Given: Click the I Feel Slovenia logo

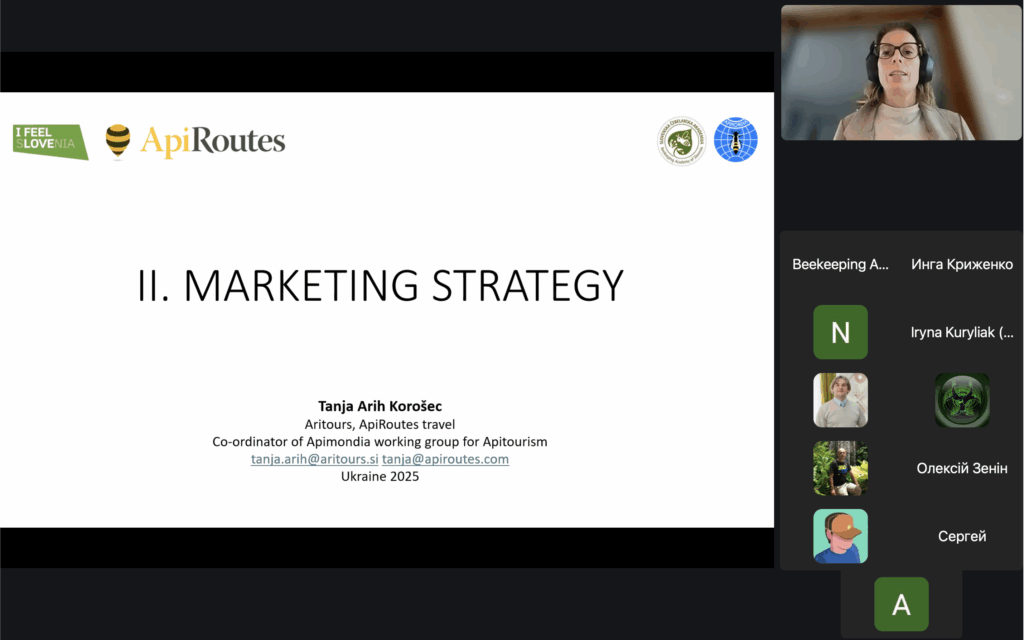Looking at the screenshot, I should pyautogui.click(x=50, y=141).
